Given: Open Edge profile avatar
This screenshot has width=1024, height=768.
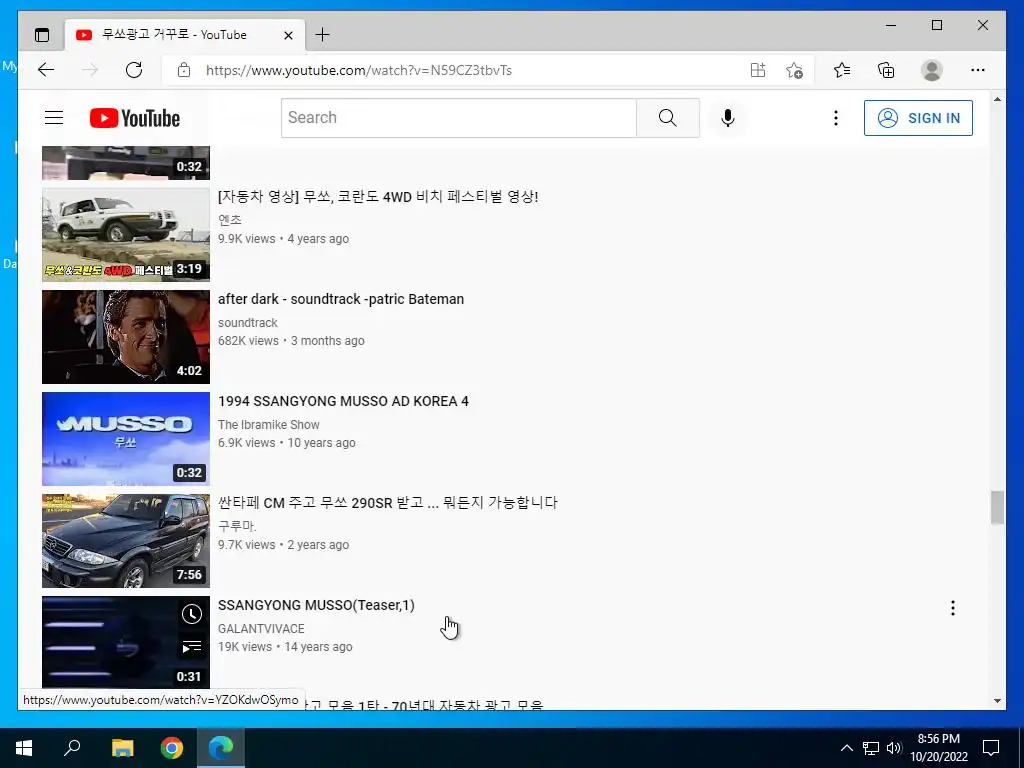Looking at the screenshot, I should 932,70.
